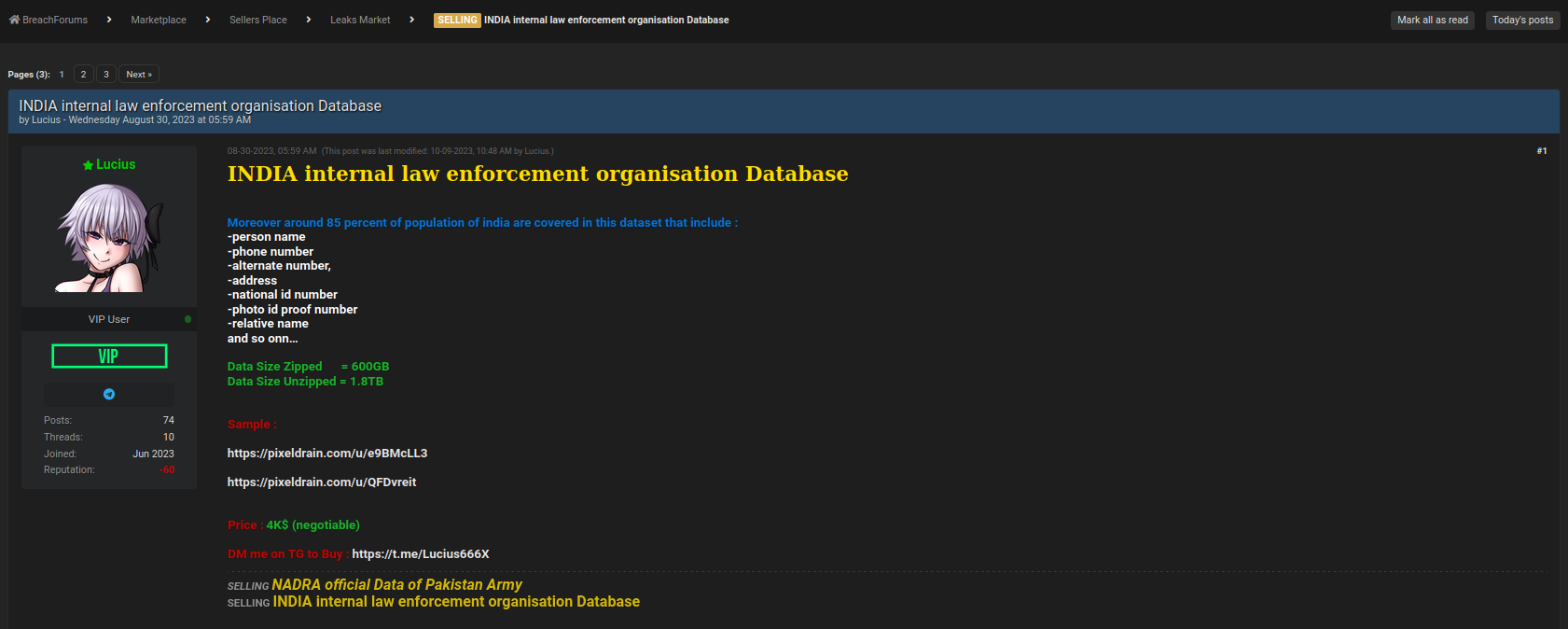Open the Leaks Market breadcrumb

click(x=360, y=20)
